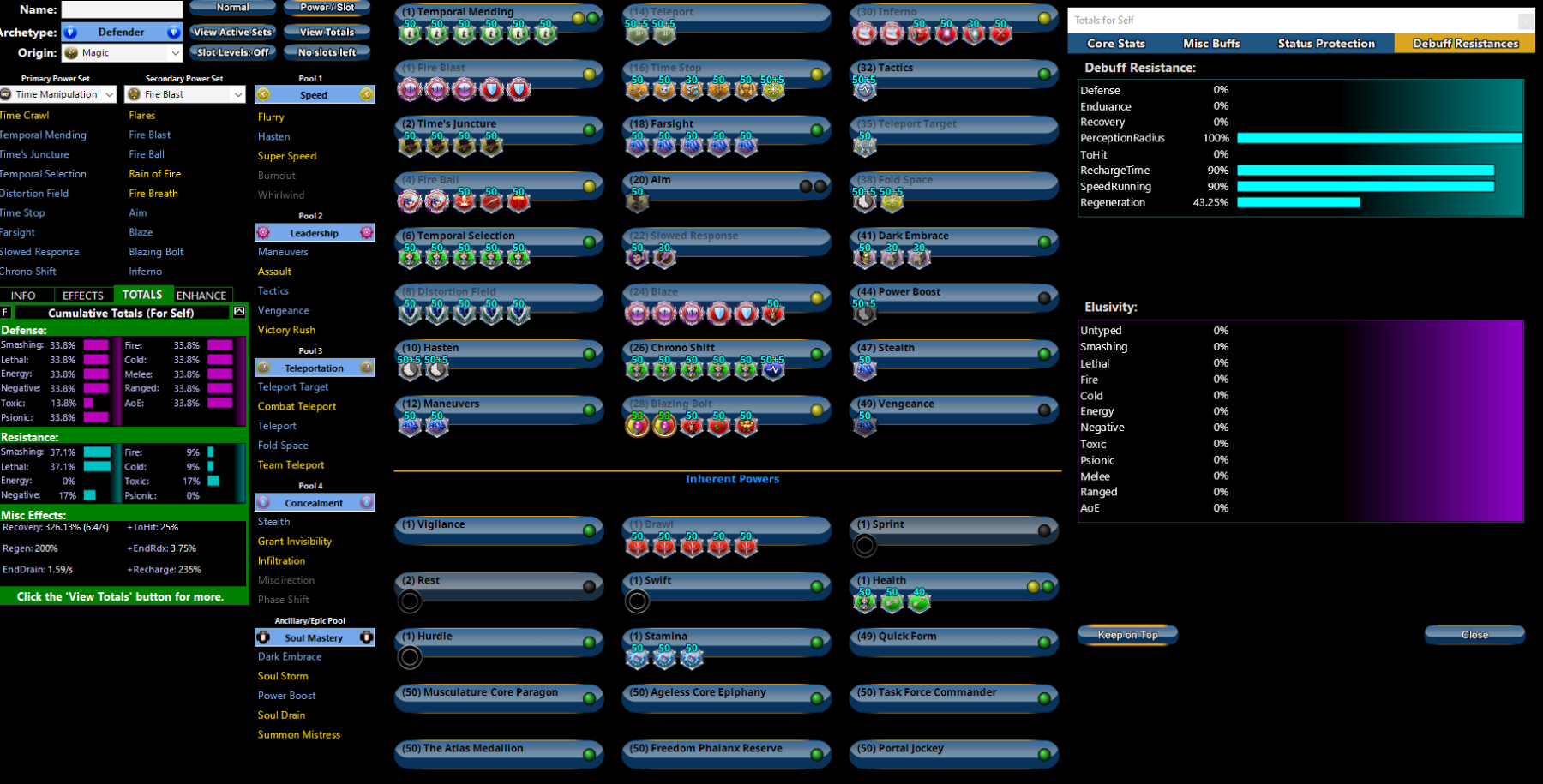Open the ENHANCE tab
This screenshot has height=784, width=1543.
click(201, 296)
